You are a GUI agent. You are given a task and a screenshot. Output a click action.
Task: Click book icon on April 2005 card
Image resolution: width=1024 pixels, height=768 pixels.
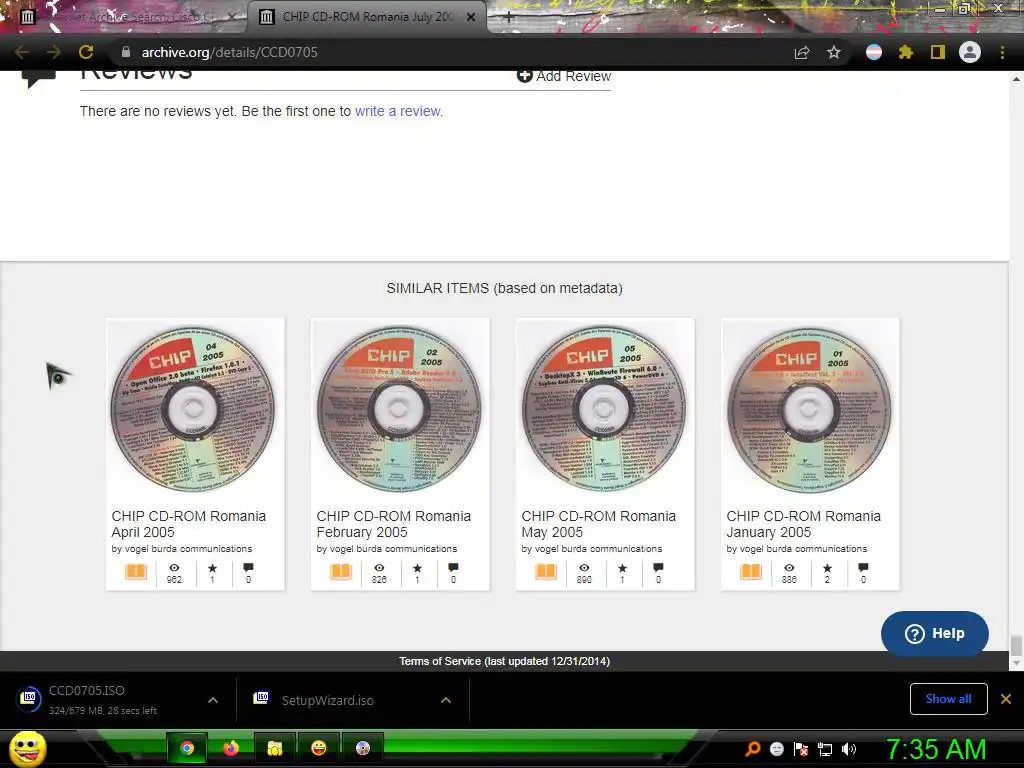tap(136, 572)
